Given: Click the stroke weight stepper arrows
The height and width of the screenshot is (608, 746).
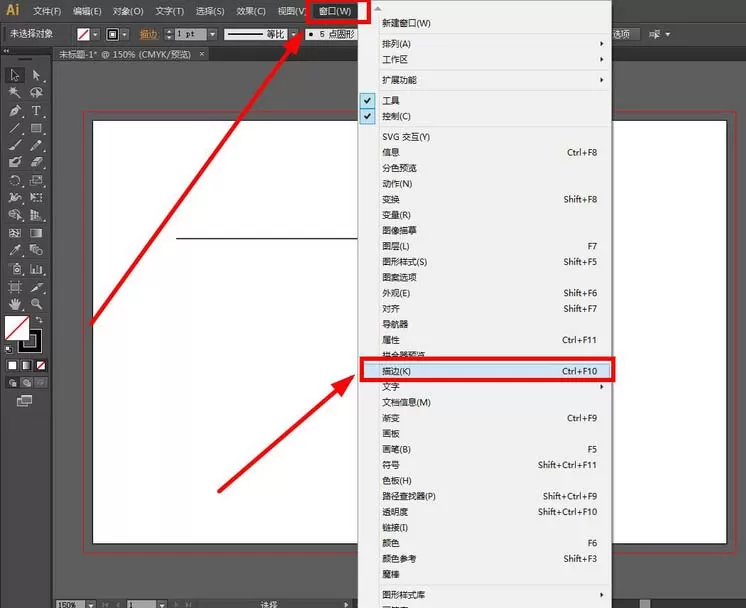Looking at the screenshot, I should point(168,34).
